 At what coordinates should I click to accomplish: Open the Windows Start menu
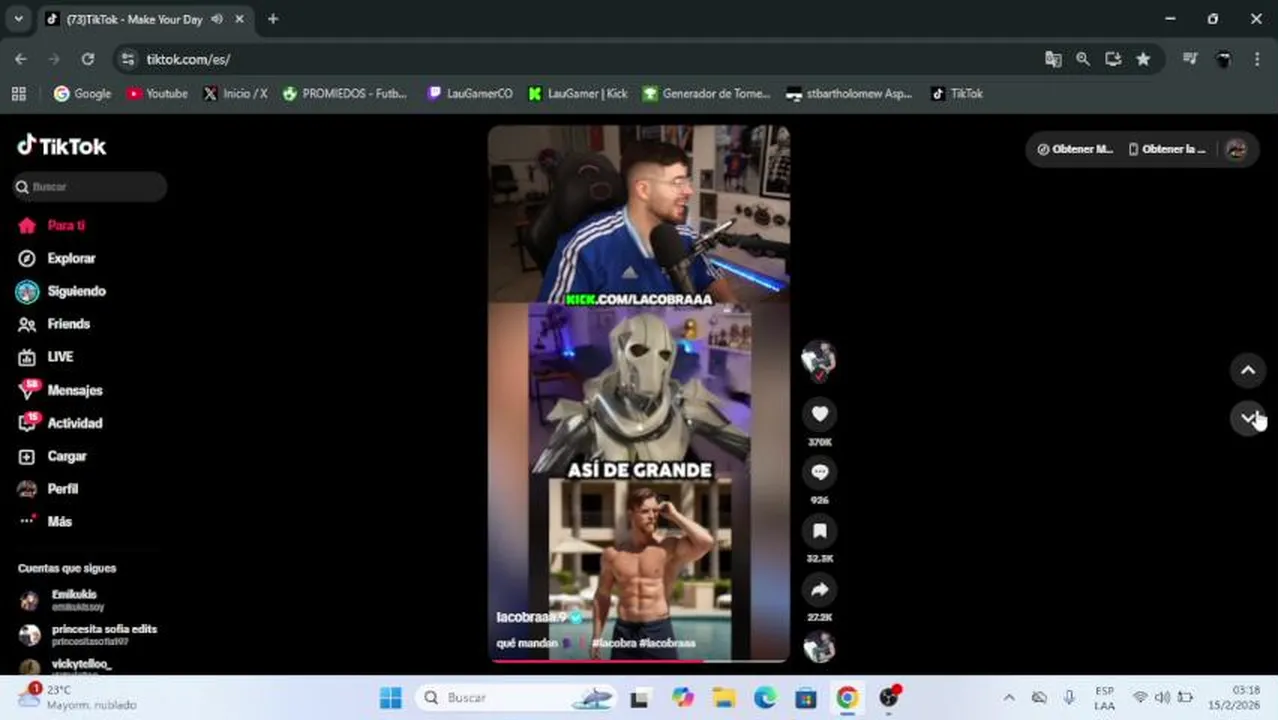pyautogui.click(x=391, y=698)
